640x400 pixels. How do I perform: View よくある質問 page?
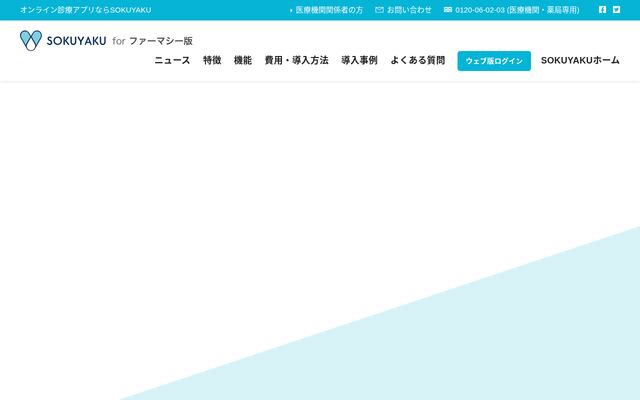coord(418,60)
